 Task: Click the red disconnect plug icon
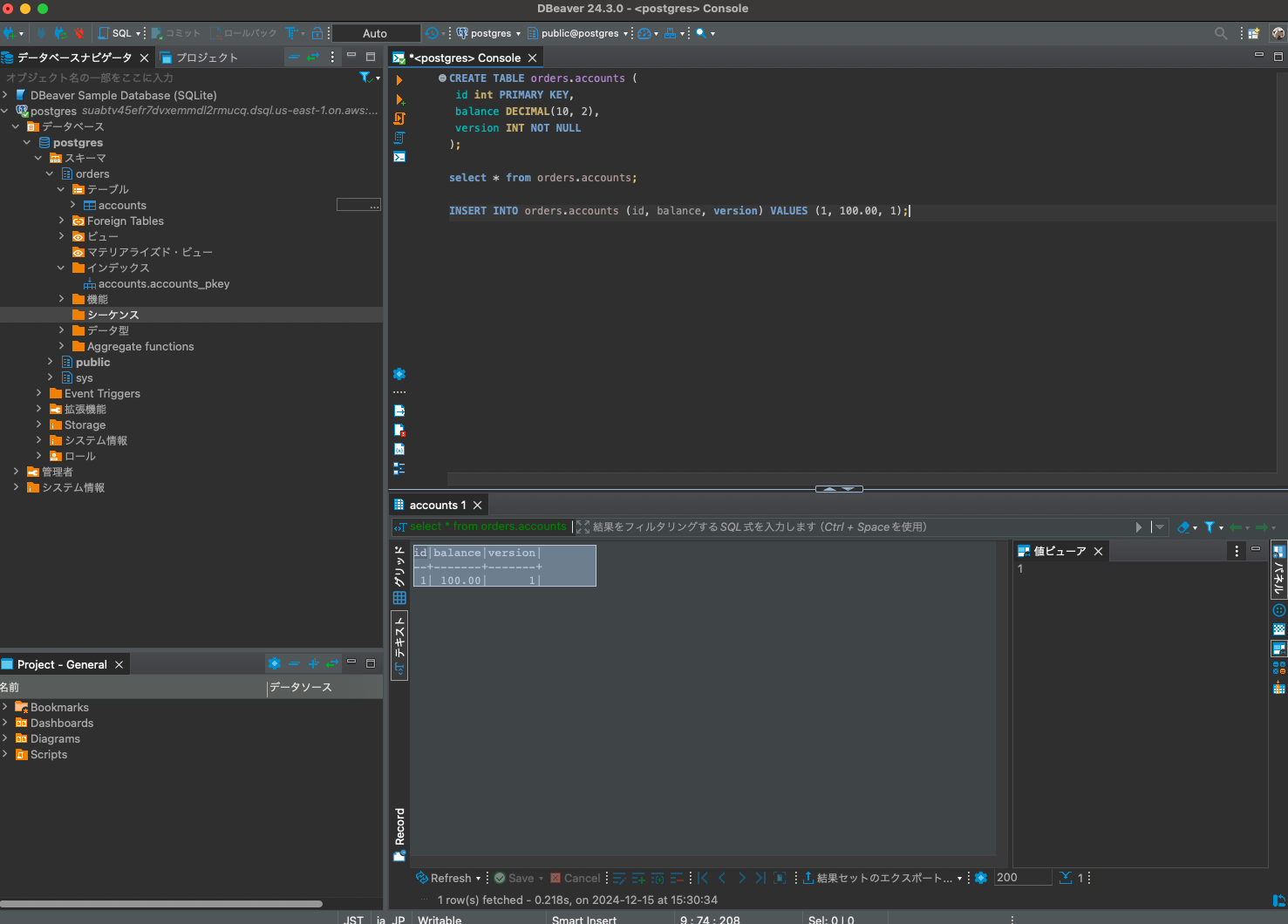79,33
